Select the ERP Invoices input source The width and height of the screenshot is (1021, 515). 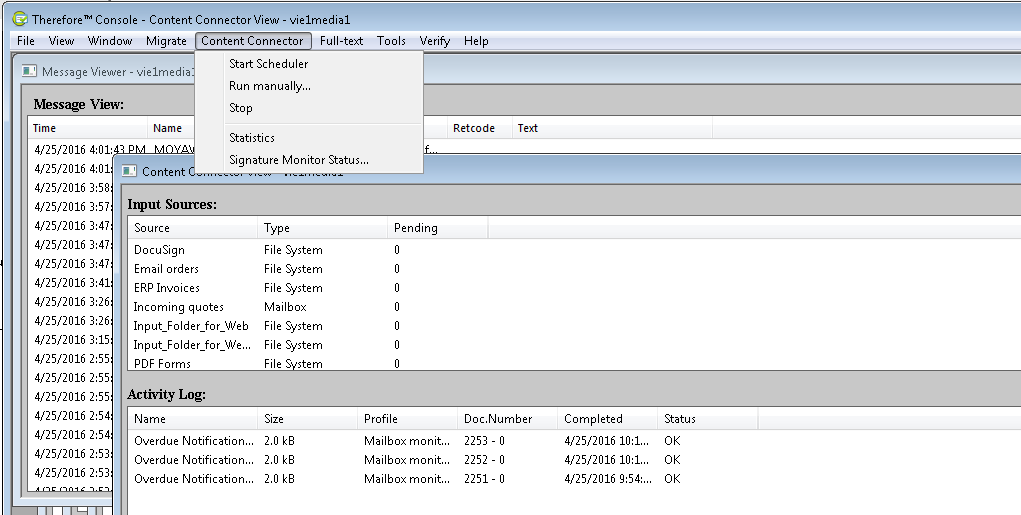click(x=167, y=288)
